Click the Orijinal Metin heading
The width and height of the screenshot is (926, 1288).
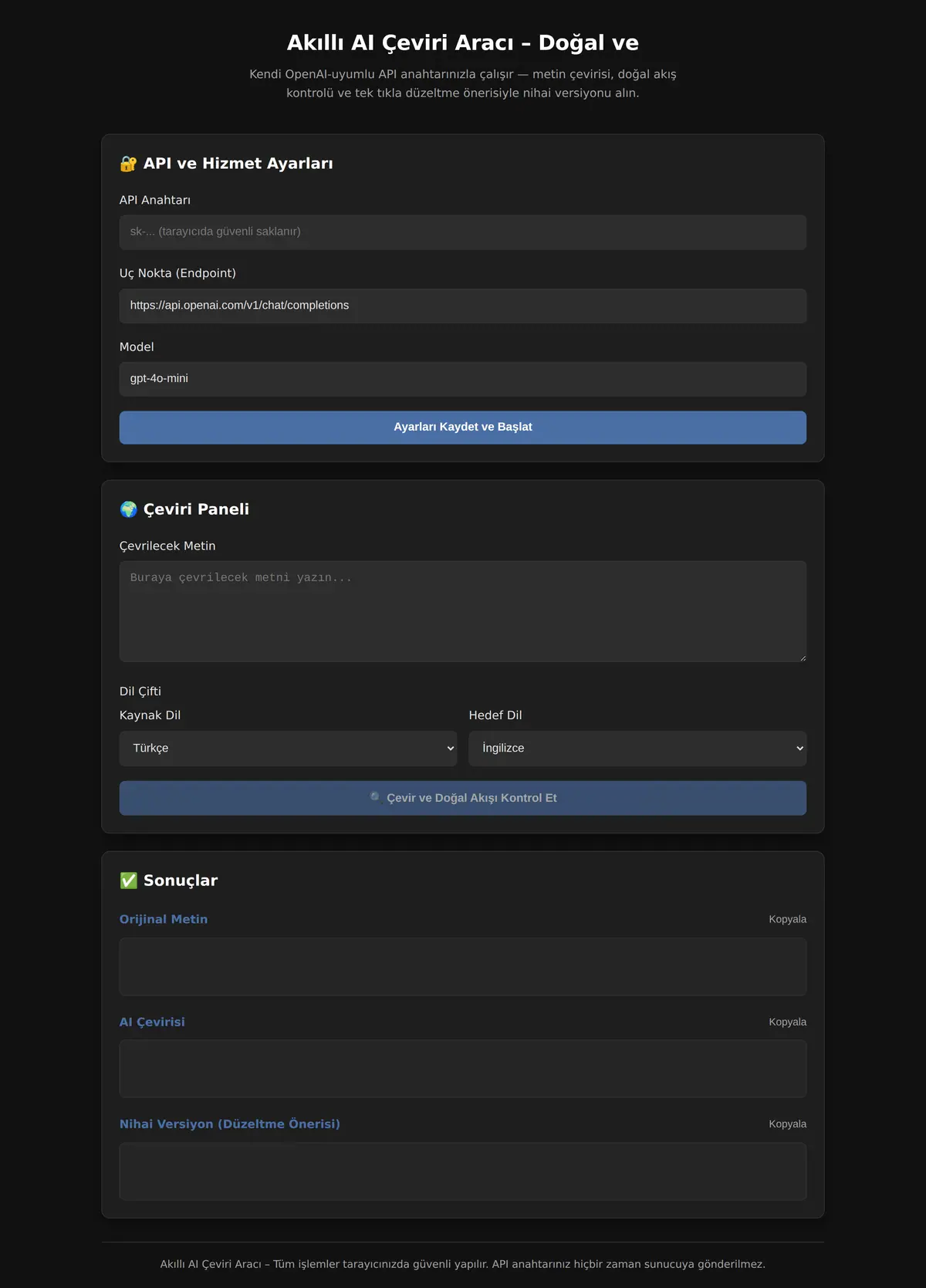[x=164, y=919]
